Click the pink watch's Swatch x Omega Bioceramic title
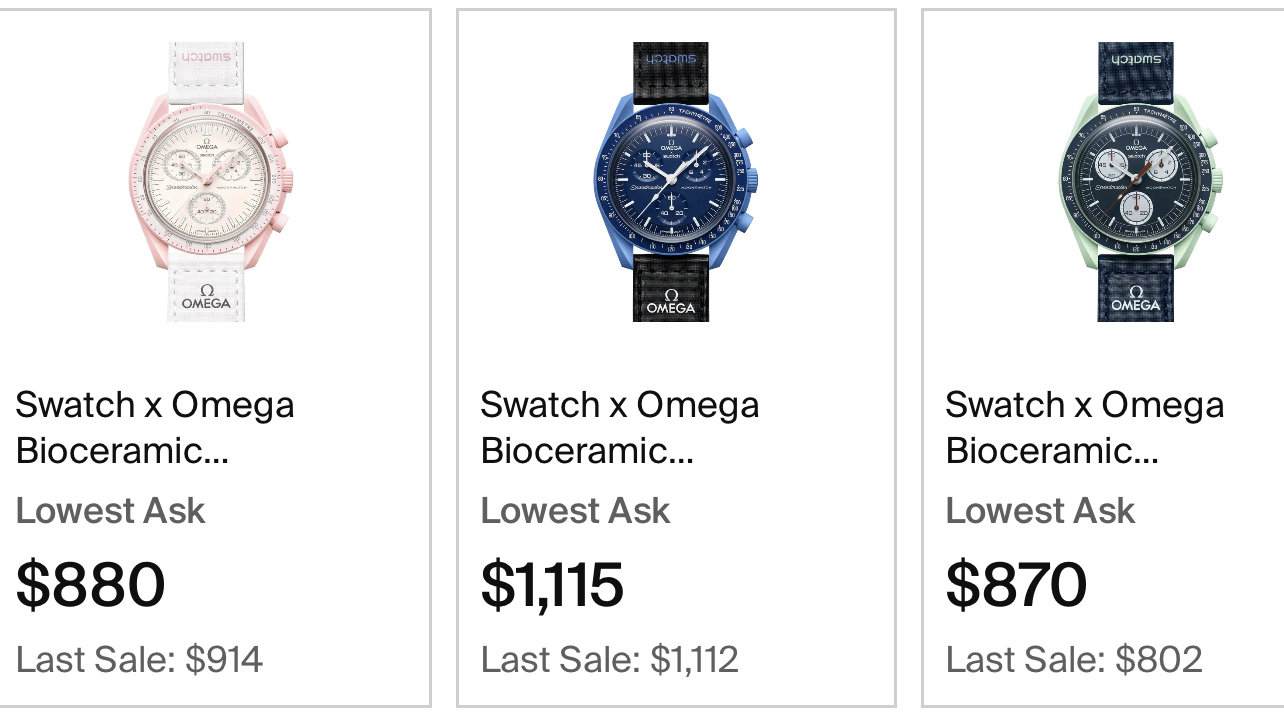The image size is (1284, 717). coord(155,428)
